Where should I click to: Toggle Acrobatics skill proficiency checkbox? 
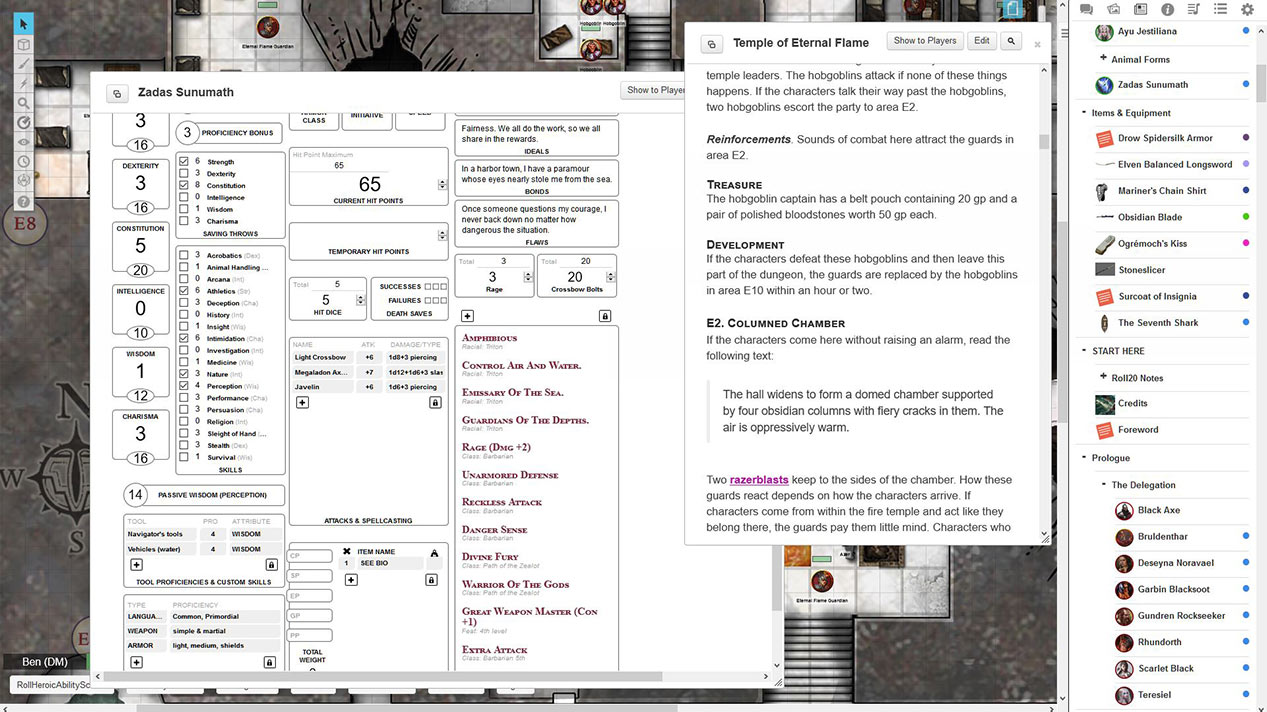pos(183,255)
